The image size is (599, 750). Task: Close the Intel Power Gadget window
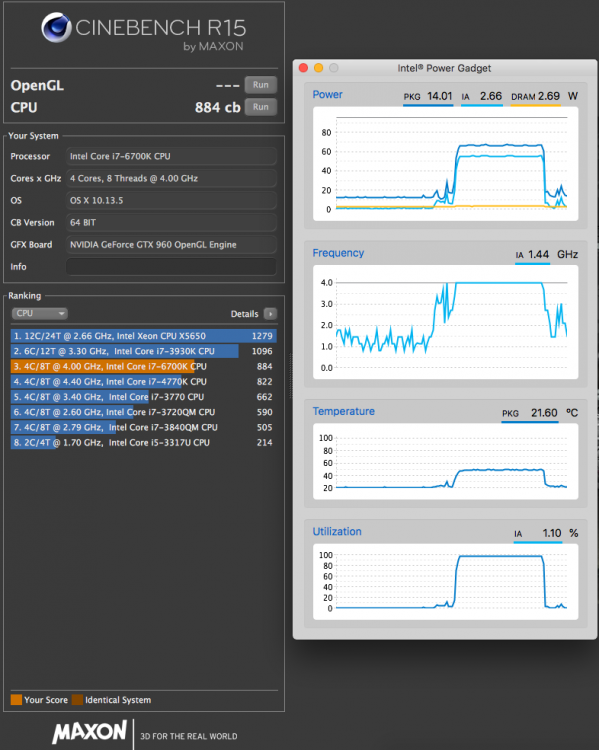[x=303, y=68]
